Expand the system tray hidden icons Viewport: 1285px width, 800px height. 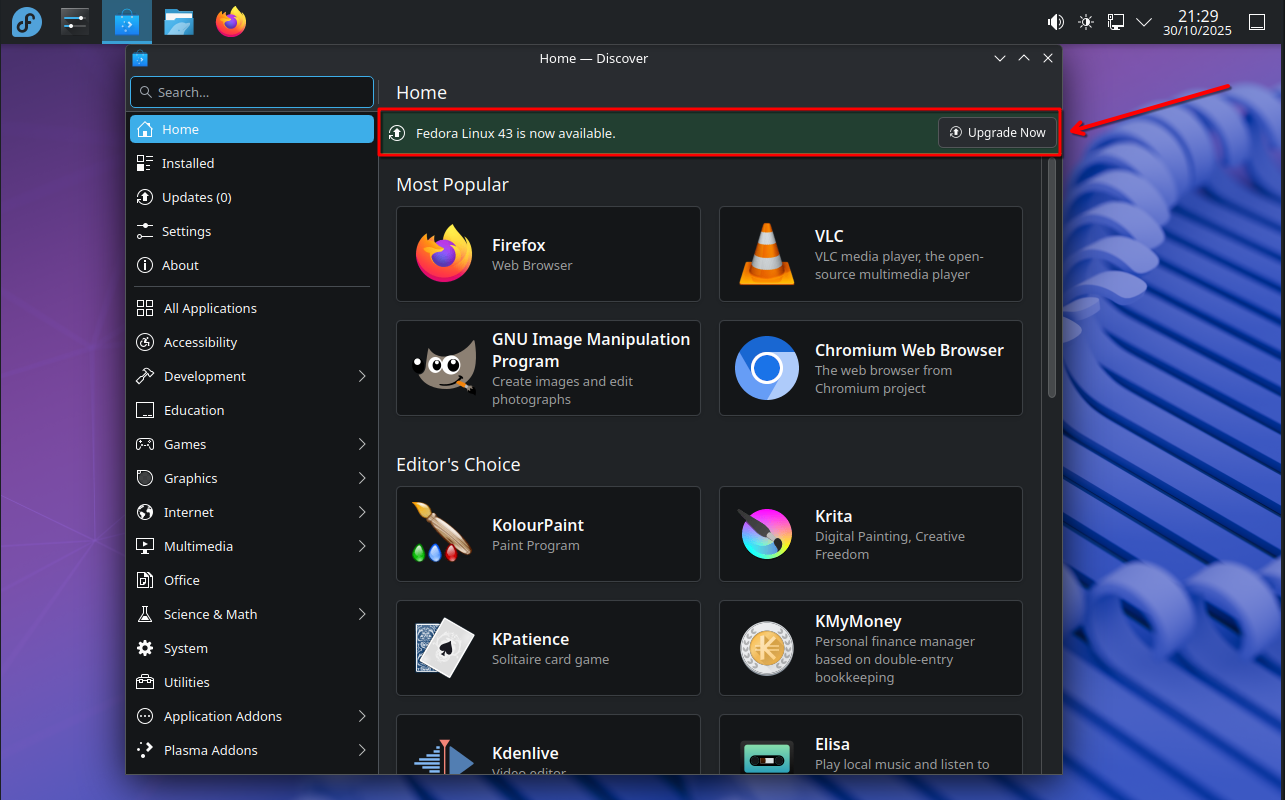coord(1143,21)
